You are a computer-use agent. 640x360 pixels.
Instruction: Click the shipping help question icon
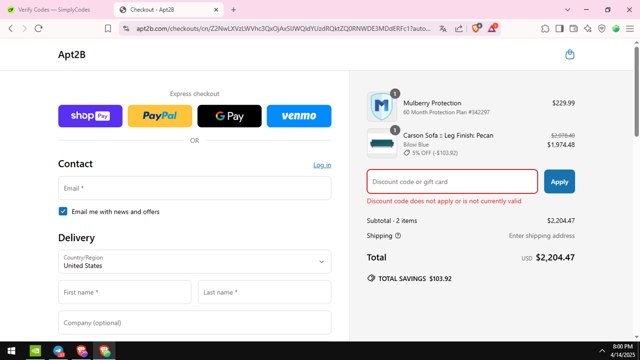click(398, 236)
